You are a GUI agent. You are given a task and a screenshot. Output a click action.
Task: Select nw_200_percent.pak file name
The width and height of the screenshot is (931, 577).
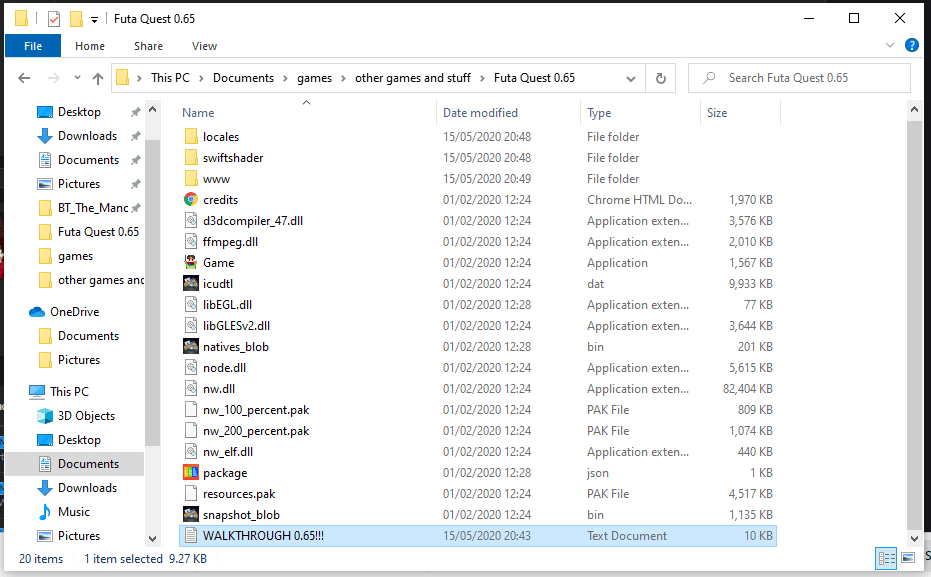(x=256, y=431)
